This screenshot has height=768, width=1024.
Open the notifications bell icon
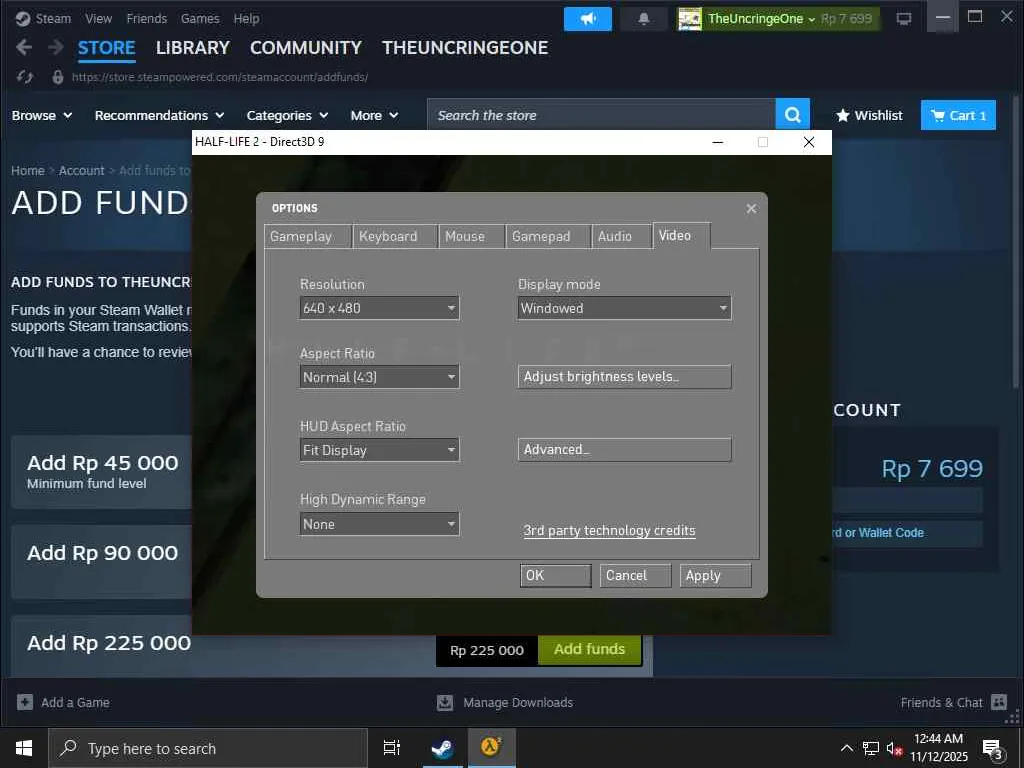[x=643, y=19]
